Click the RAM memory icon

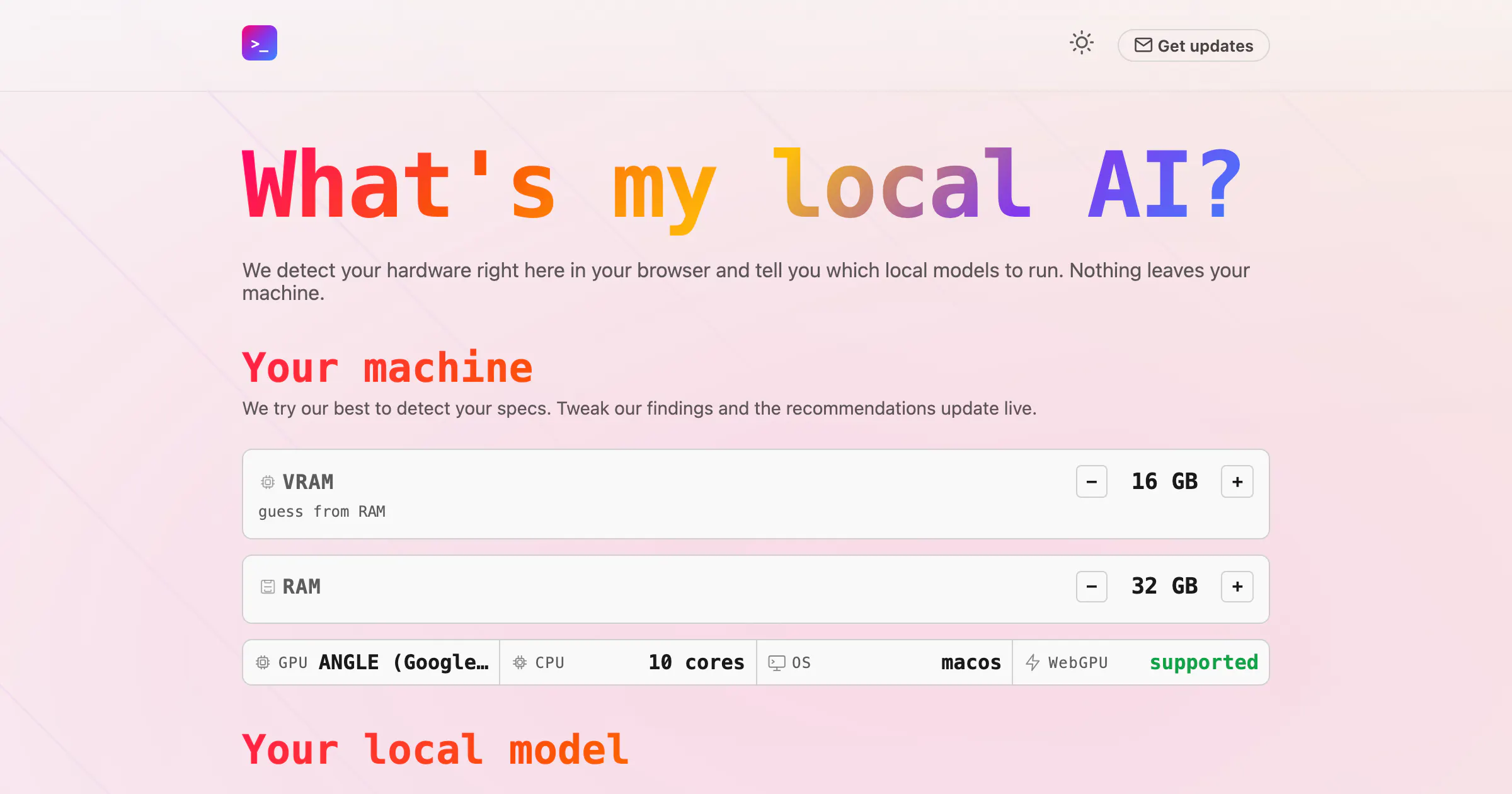coord(268,587)
